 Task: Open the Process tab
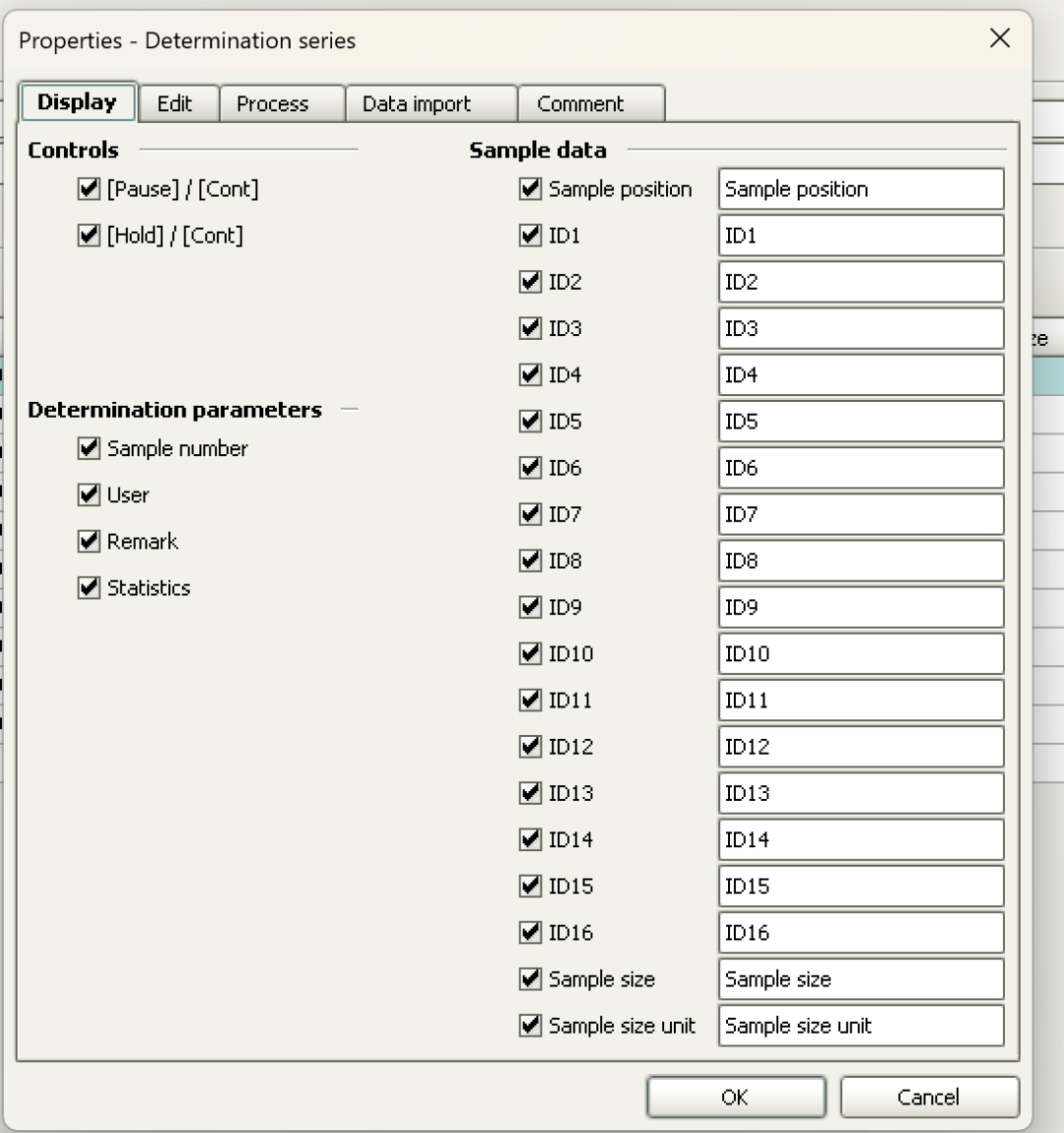tap(282, 103)
